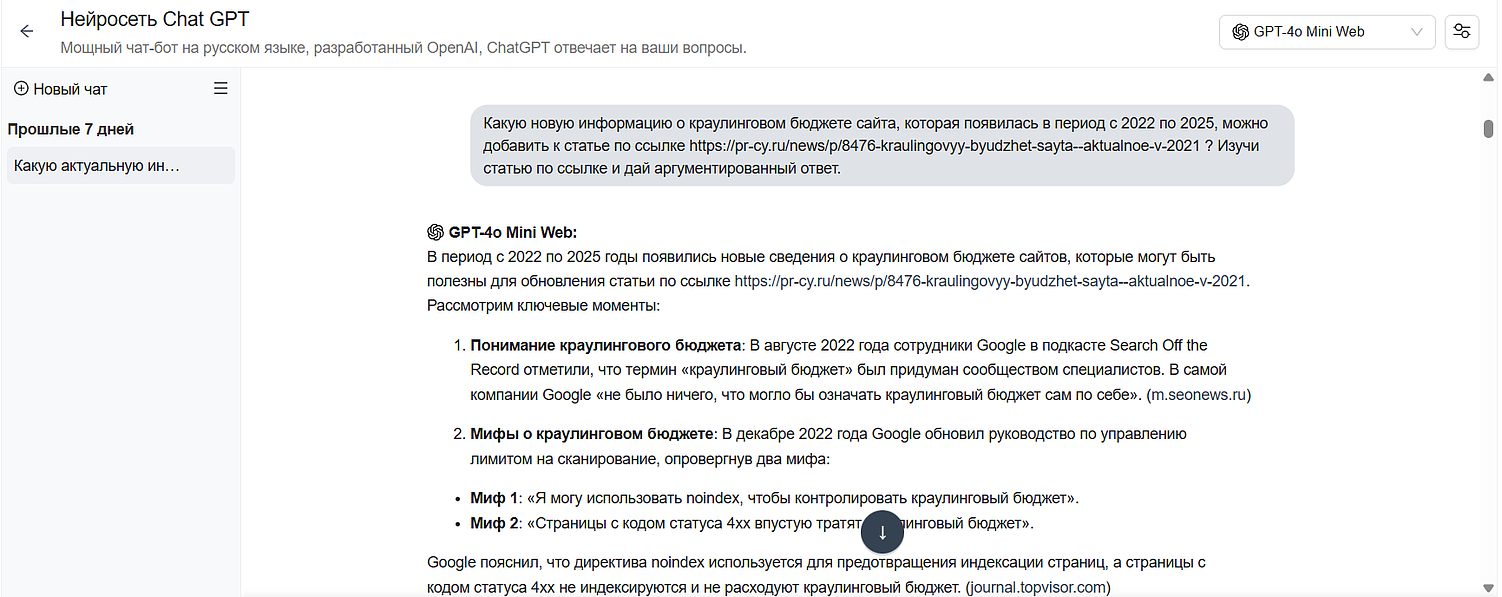Click the 'Нейросеть Chat GPT' page title
The image size is (1502, 597).
155,19
